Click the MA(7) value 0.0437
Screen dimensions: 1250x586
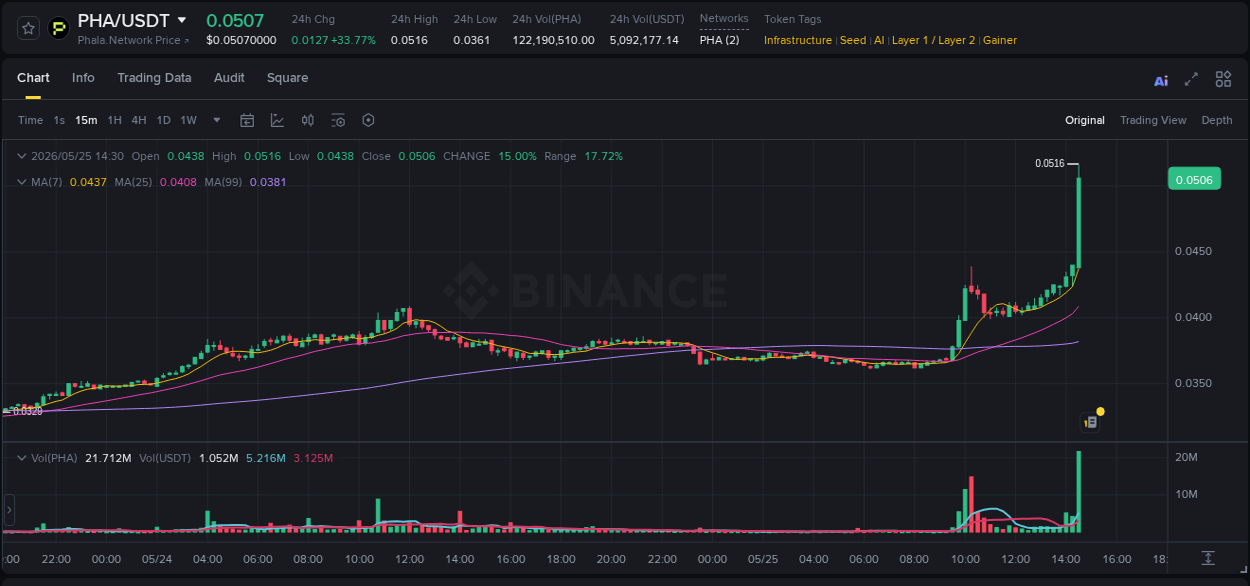tap(86, 182)
